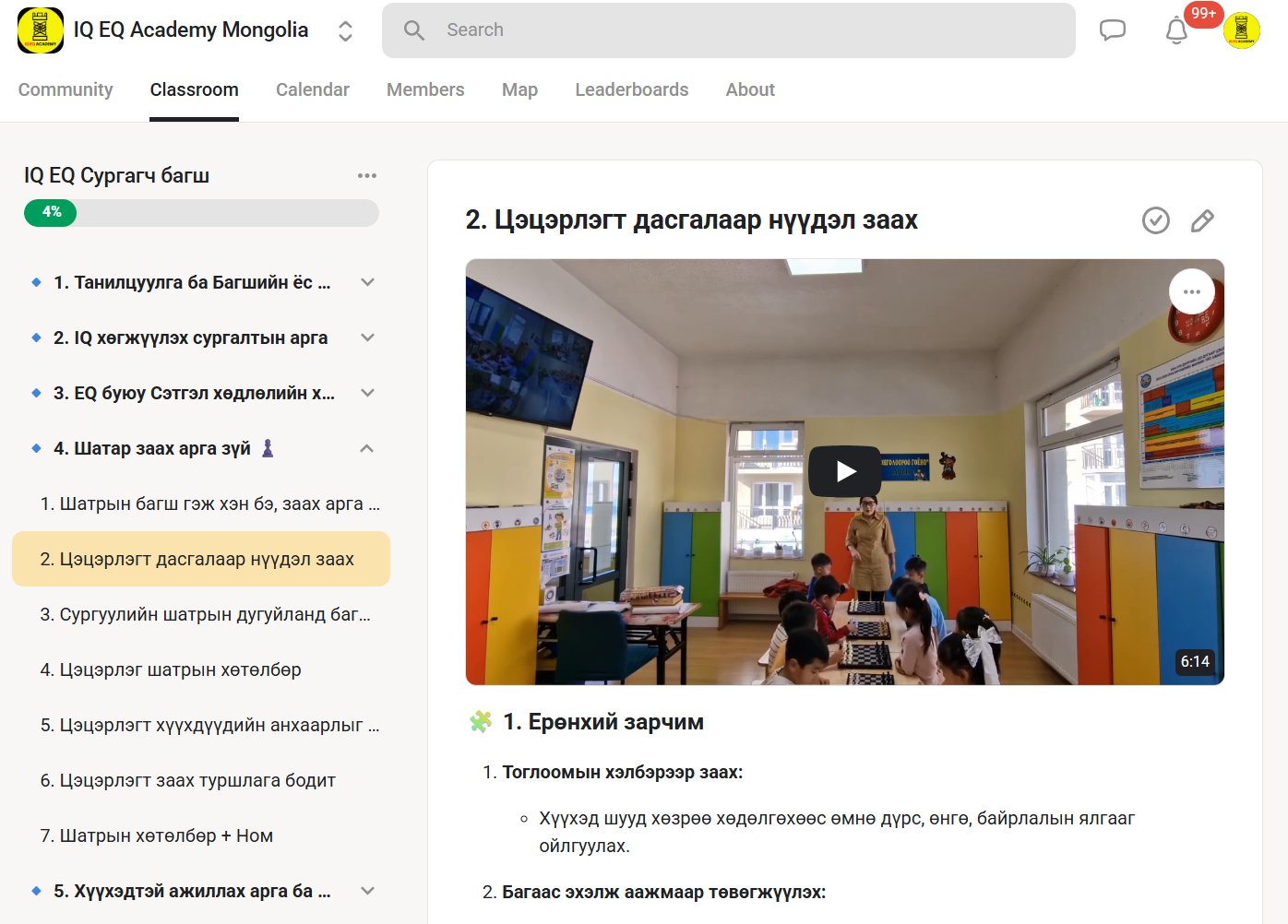Screen dimensions: 1288x924
Task: Click the blue diamond bullet of section 1
Action: coord(36,282)
